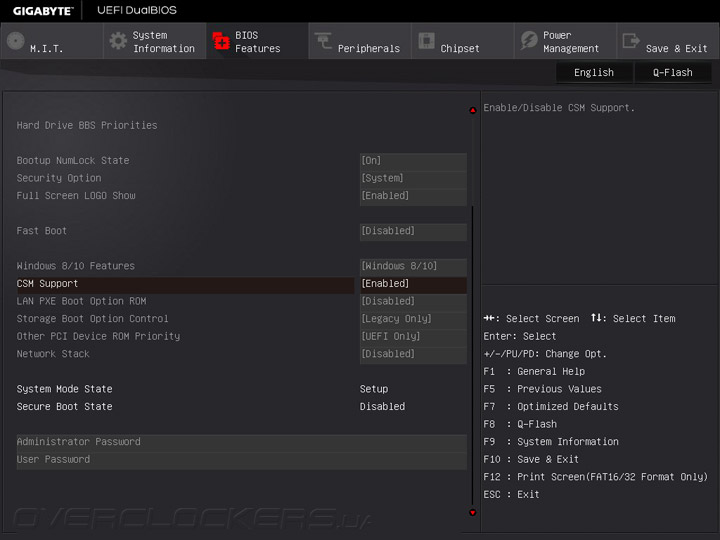Change LAN PXE Boot Option ROM value
Screen dimensions: 720x540
[x=413, y=301]
